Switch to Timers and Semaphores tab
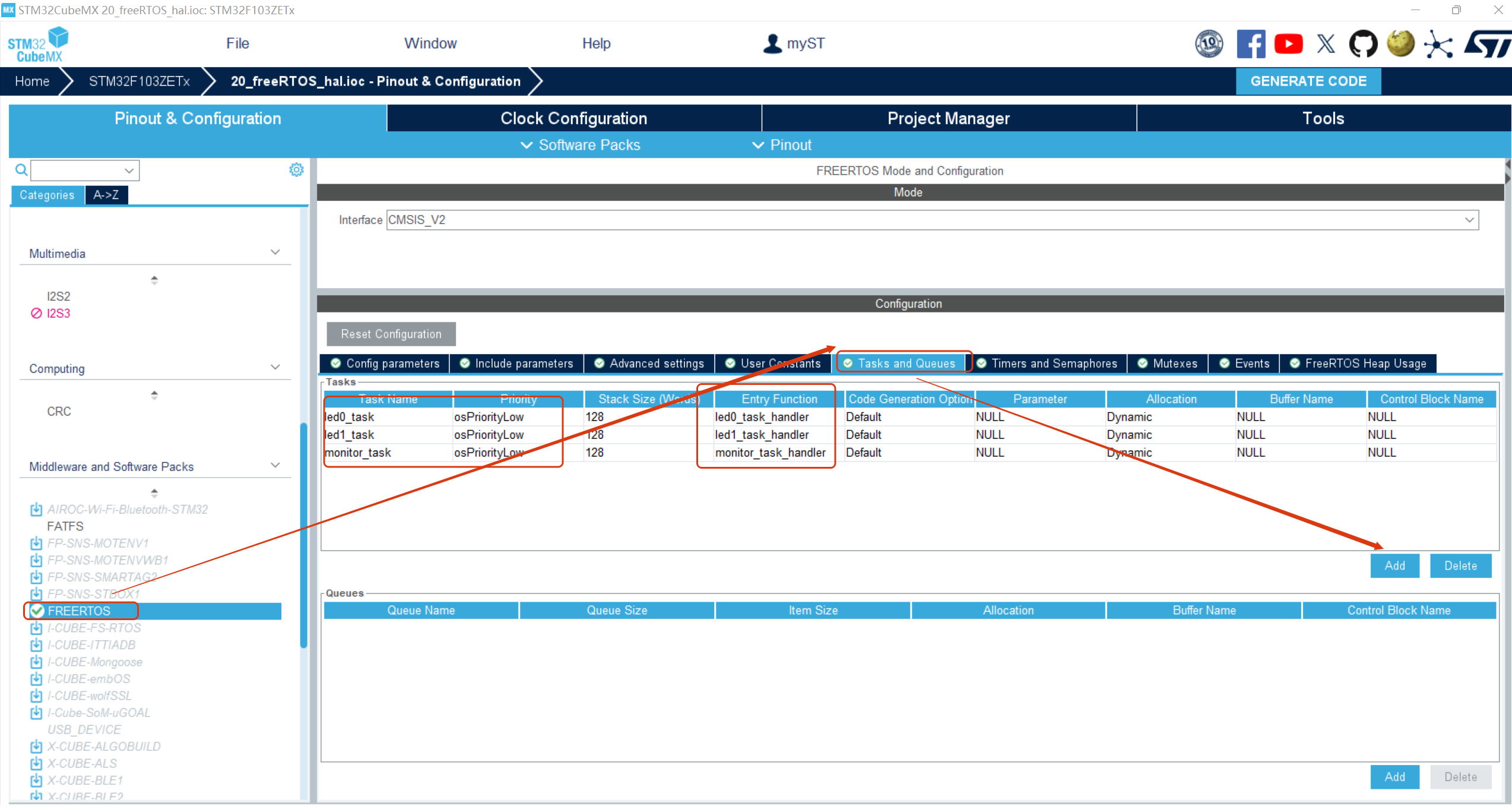 (1048, 364)
